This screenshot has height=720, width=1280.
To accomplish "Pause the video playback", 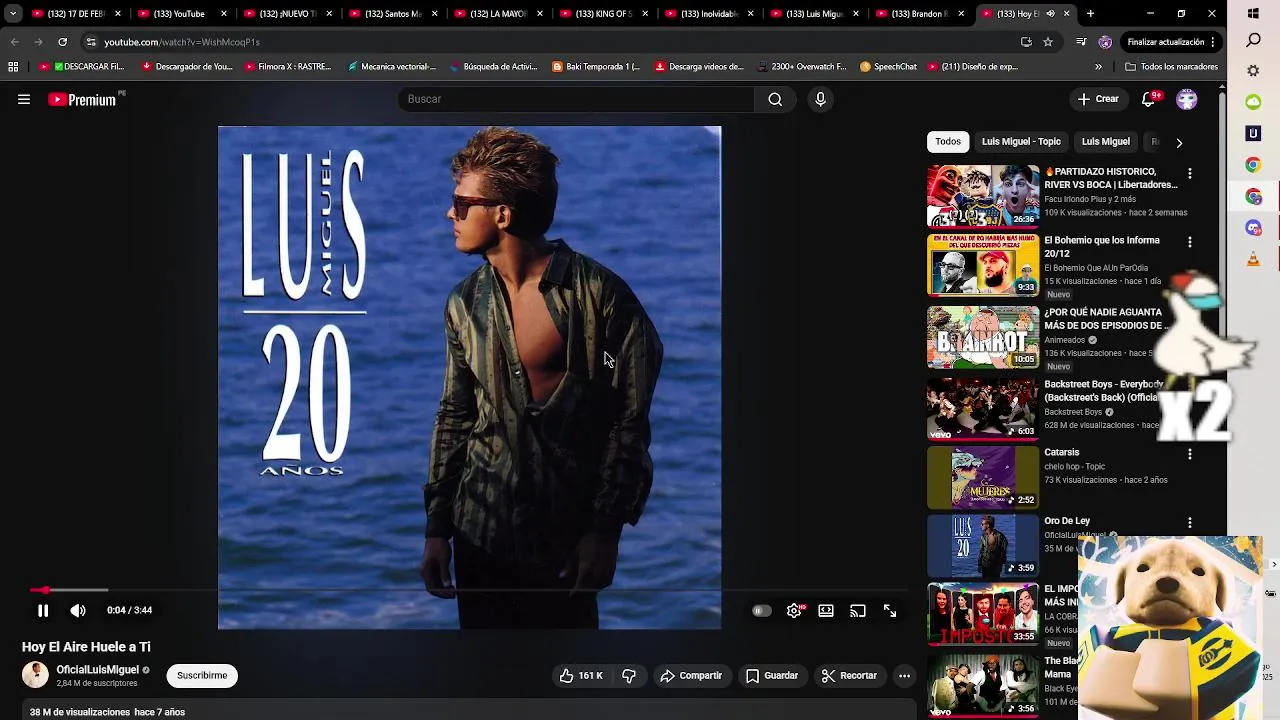I will 43,610.
